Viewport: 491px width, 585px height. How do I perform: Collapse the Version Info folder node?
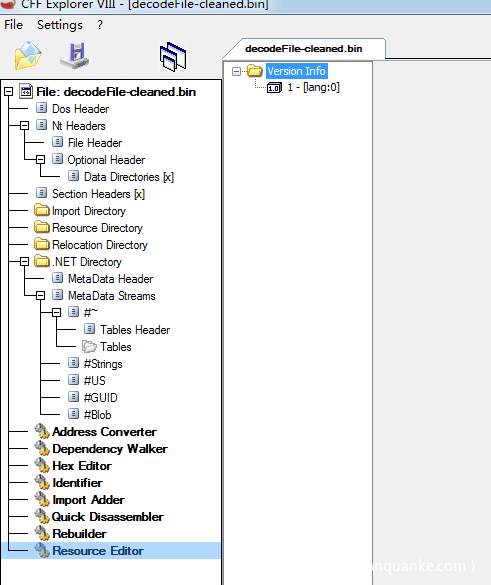[x=236, y=71]
